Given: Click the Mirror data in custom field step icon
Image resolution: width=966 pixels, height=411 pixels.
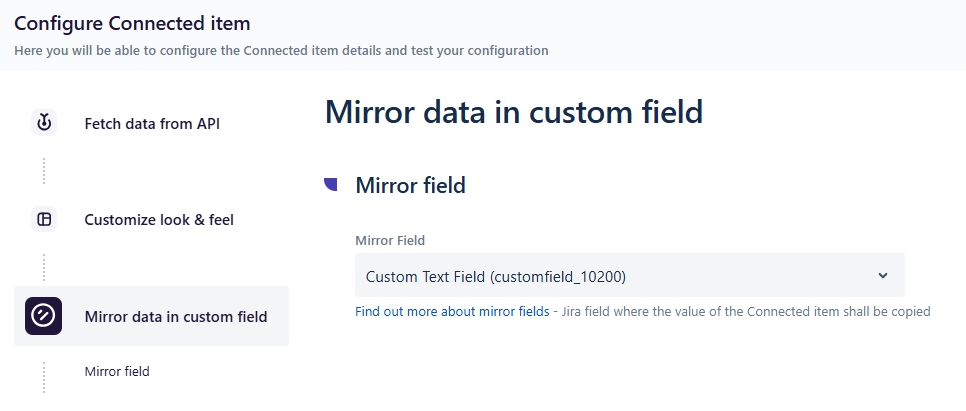Looking at the screenshot, I should [x=44, y=317].
